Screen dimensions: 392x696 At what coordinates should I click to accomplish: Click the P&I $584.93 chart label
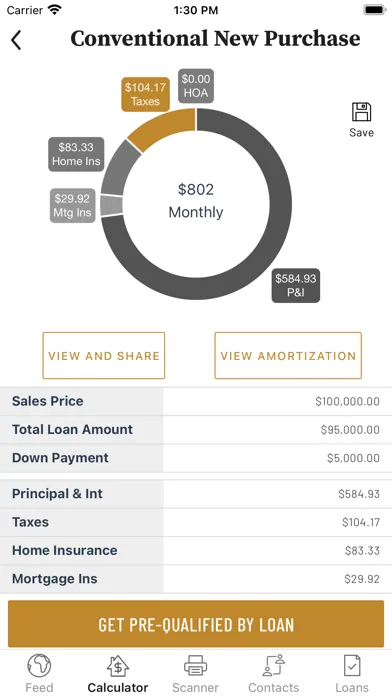pos(296,286)
